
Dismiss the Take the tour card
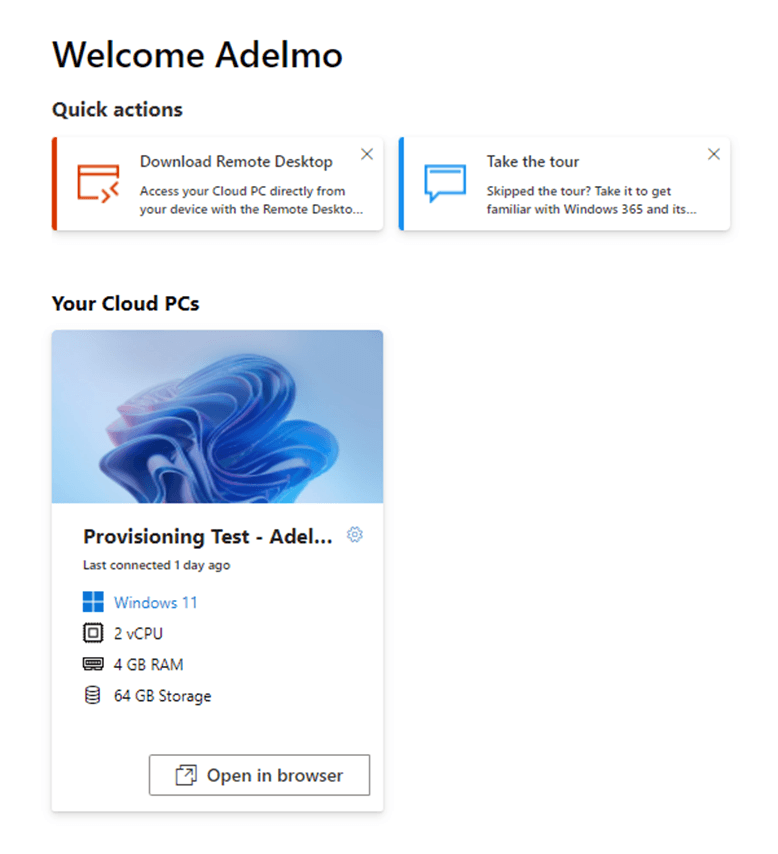714,154
